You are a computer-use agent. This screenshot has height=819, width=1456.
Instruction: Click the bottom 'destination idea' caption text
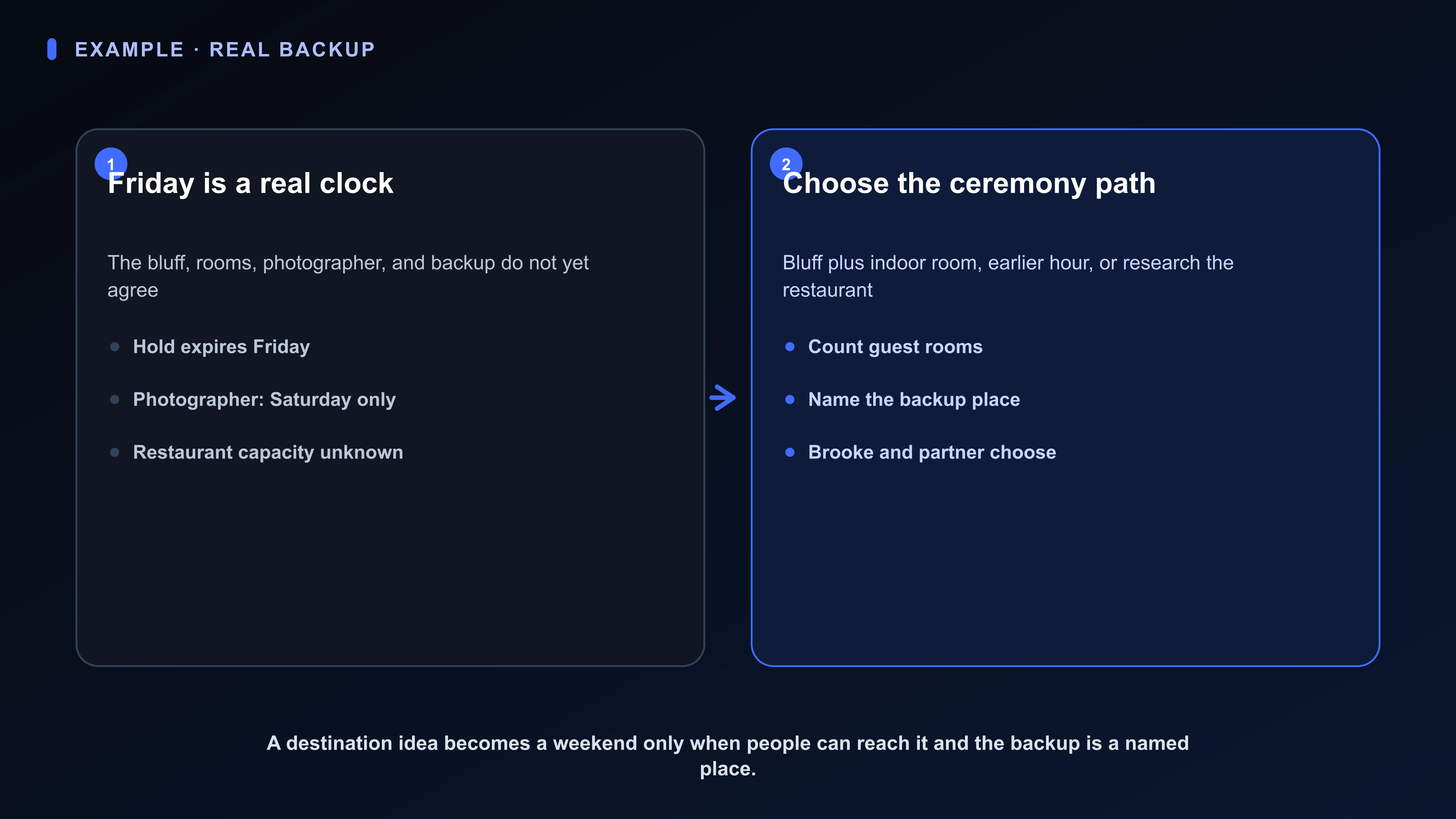pos(728,756)
